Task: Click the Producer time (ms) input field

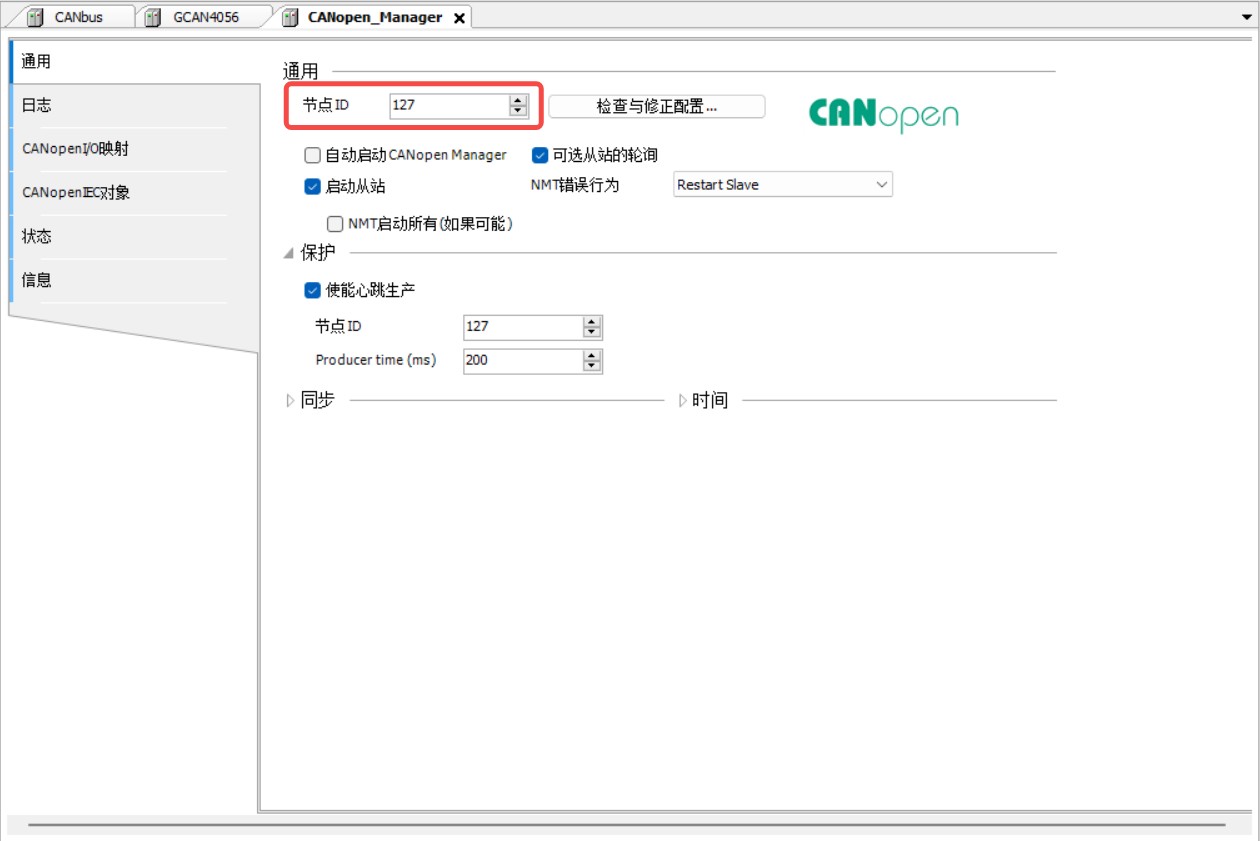Action: [x=523, y=360]
